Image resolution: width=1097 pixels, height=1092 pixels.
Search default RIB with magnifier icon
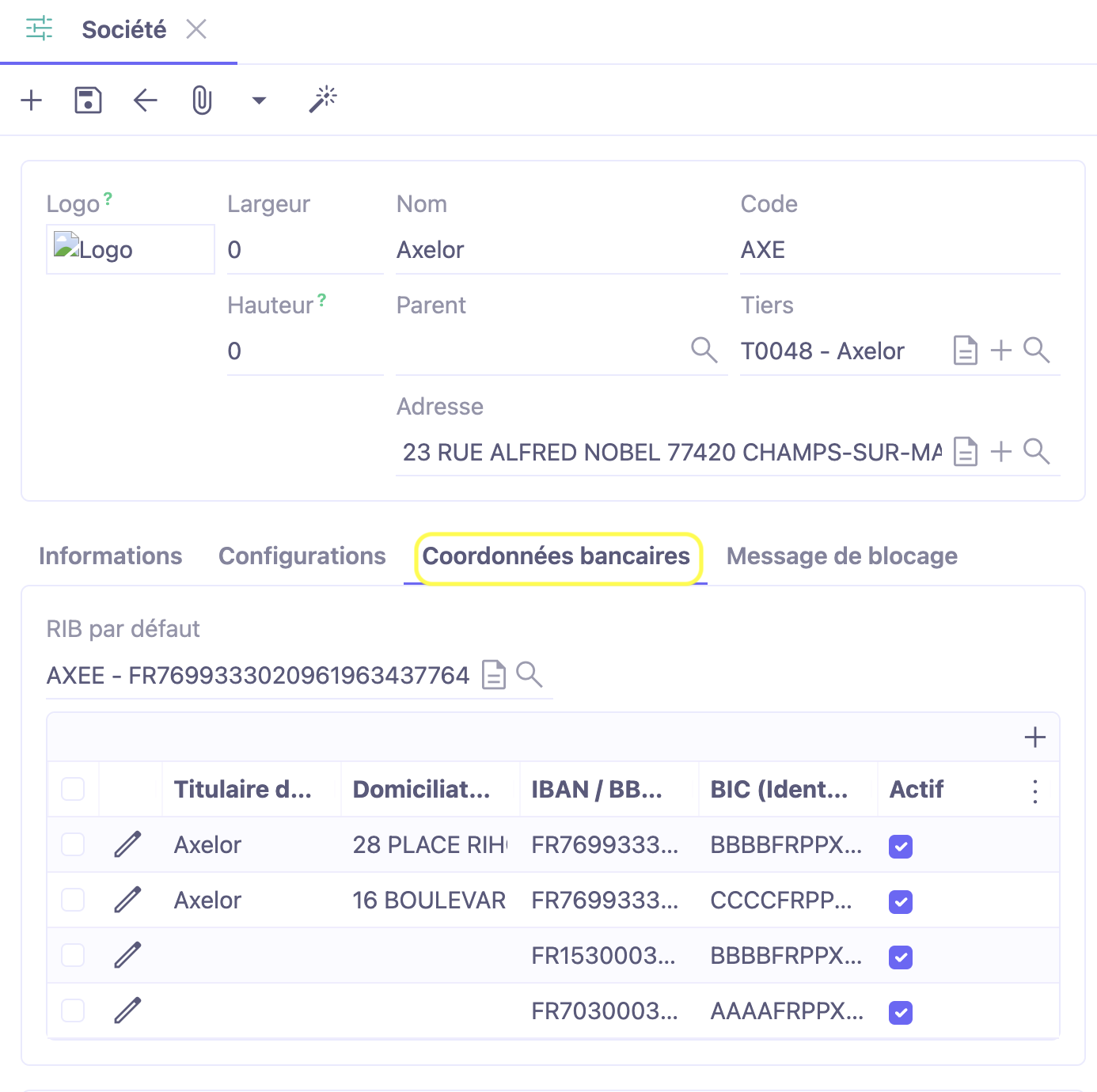pos(530,674)
